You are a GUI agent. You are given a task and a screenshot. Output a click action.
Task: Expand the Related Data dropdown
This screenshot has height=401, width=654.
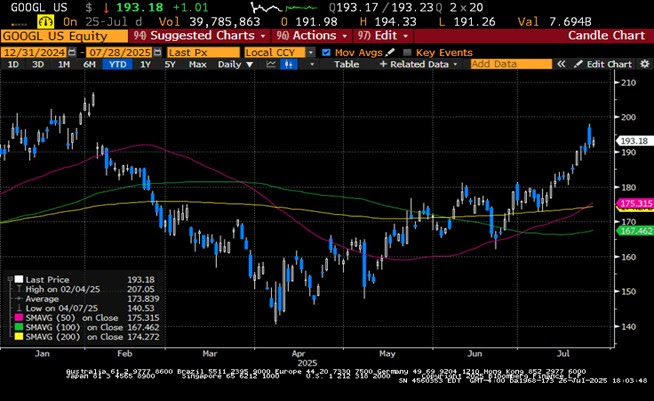click(419, 64)
